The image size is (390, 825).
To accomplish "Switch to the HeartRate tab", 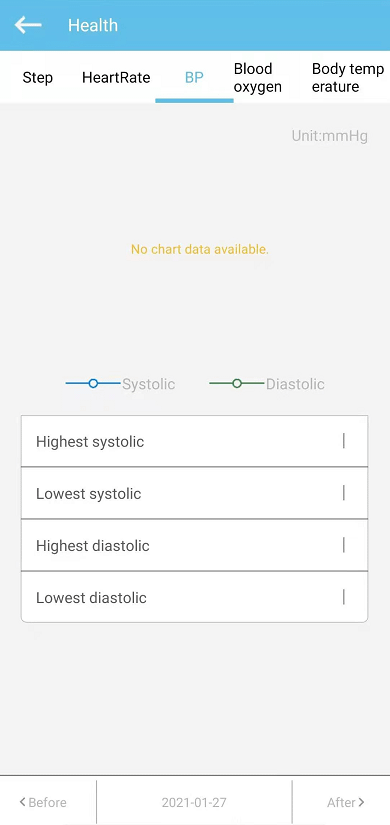I will click(x=116, y=78).
